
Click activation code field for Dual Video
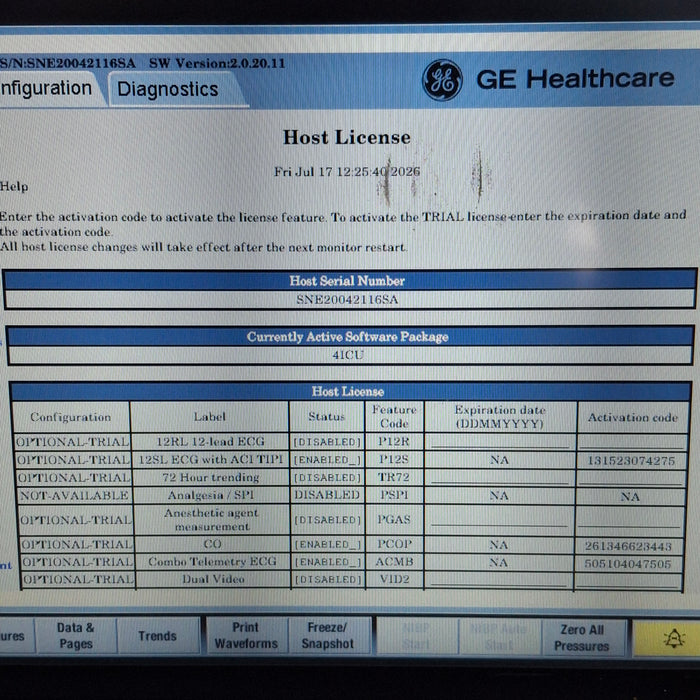[x=627, y=579]
